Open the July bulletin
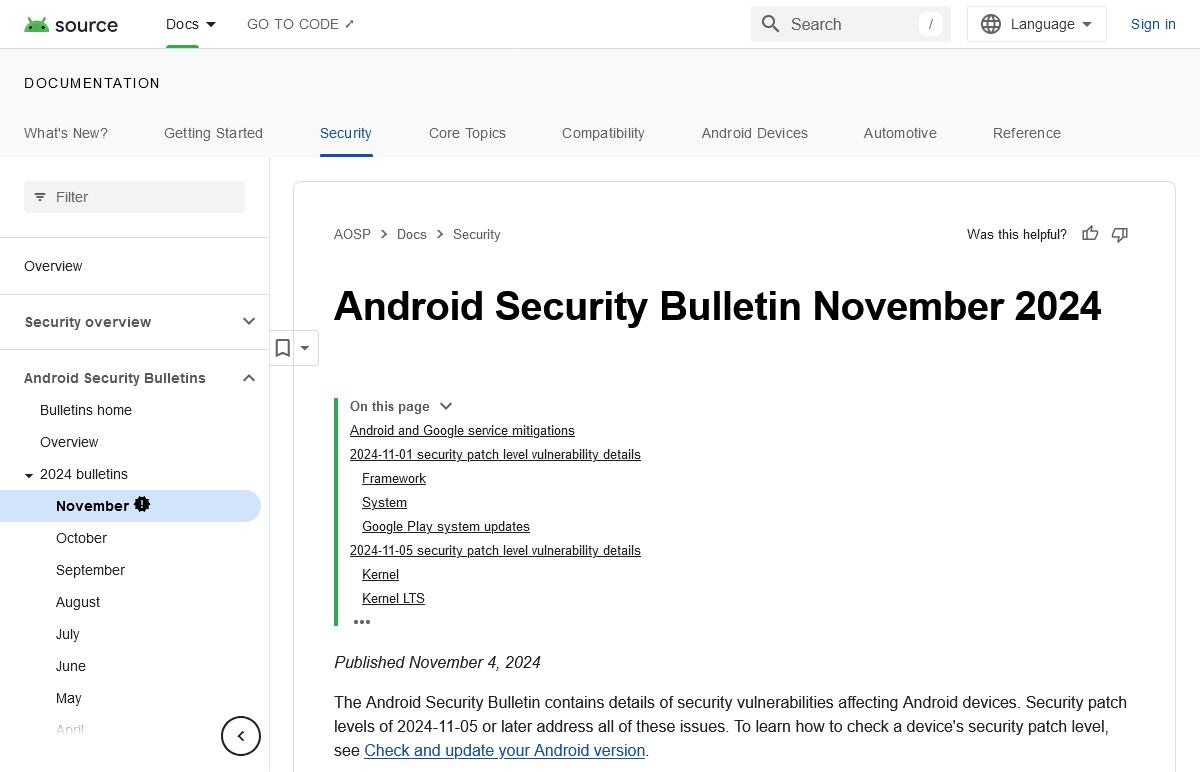Image resolution: width=1200 pixels, height=772 pixels. click(68, 634)
